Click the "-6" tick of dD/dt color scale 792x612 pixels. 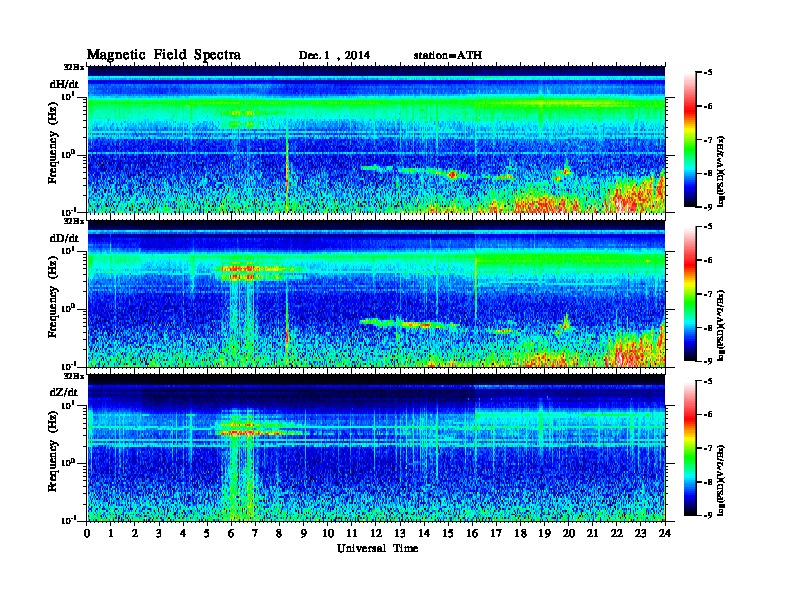[x=708, y=261]
